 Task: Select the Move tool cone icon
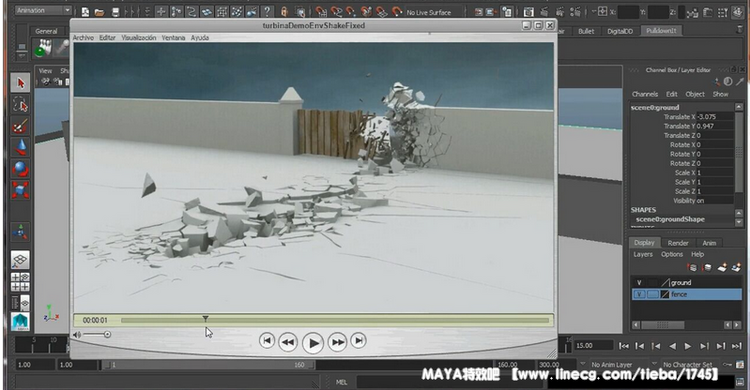pyautogui.click(x=20, y=147)
